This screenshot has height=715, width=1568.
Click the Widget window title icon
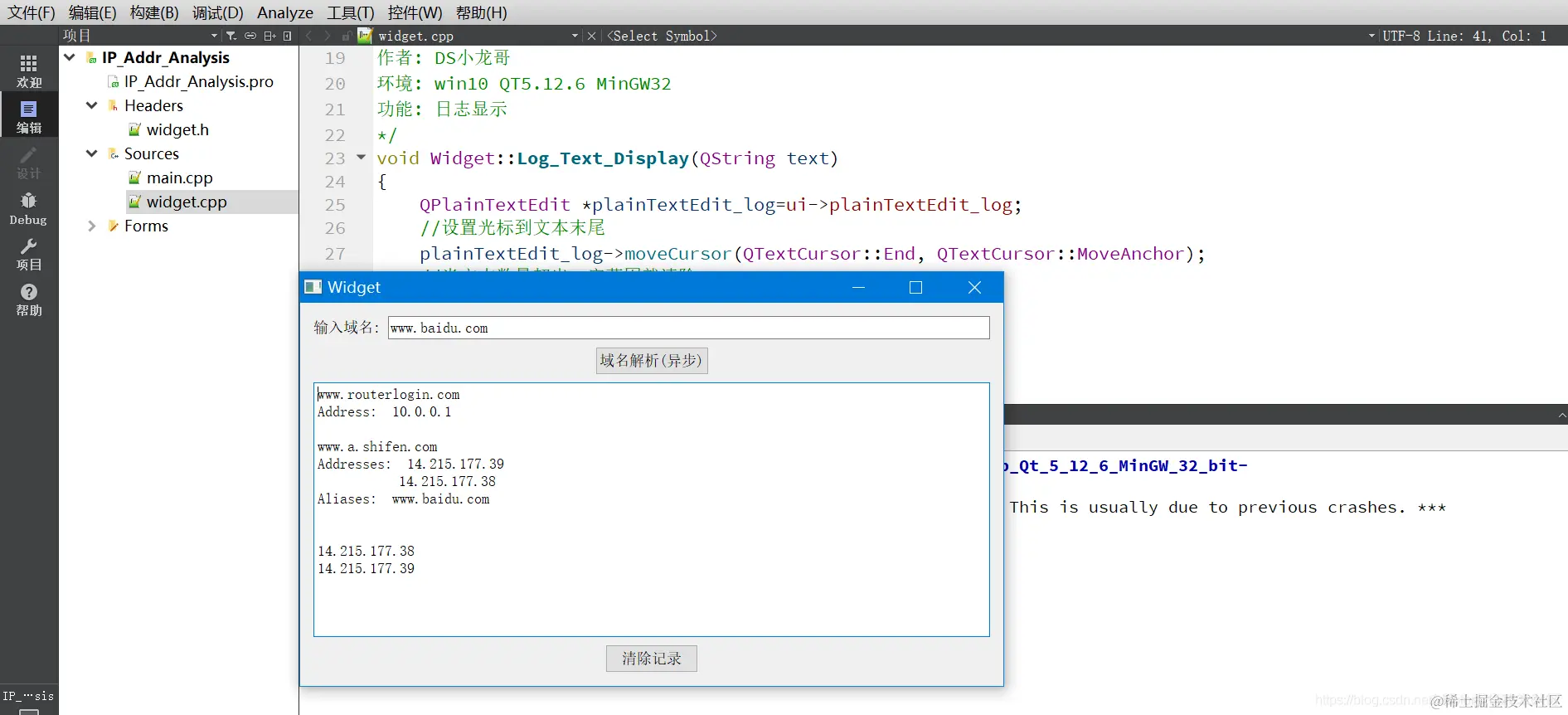coord(313,287)
